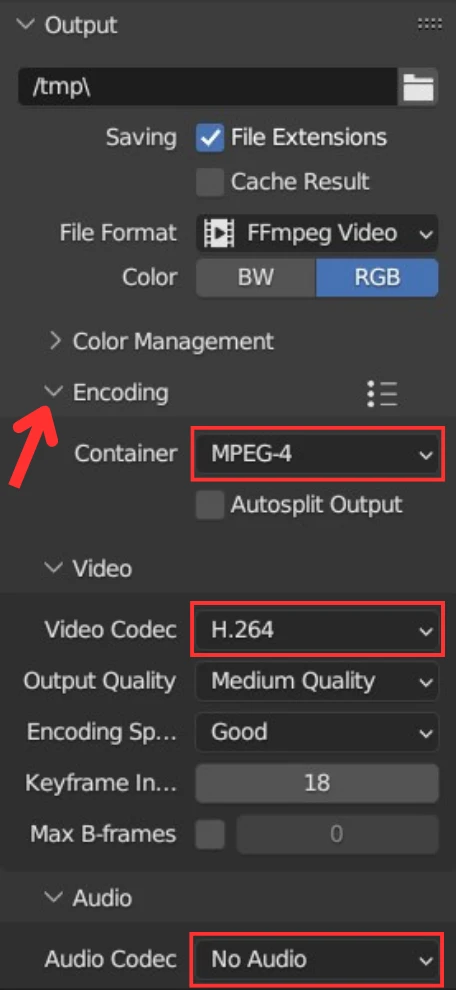
Task: Click the /tmp\ output path field
Action: point(208,87)
